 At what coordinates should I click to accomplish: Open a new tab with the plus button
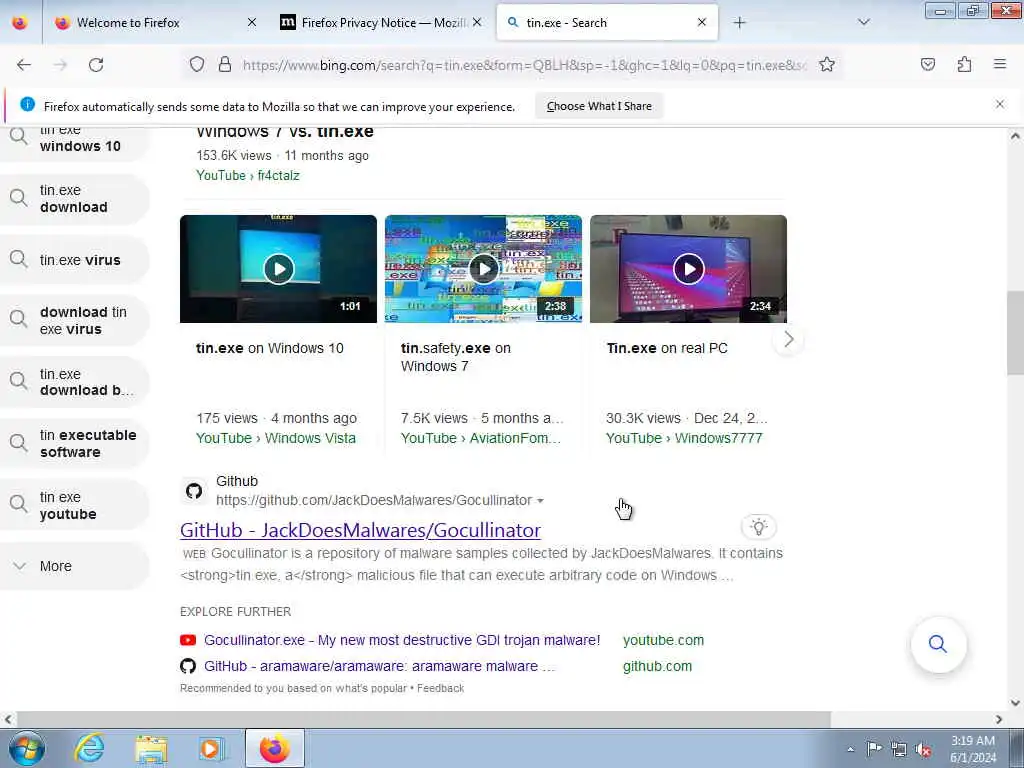click(739, 23)
